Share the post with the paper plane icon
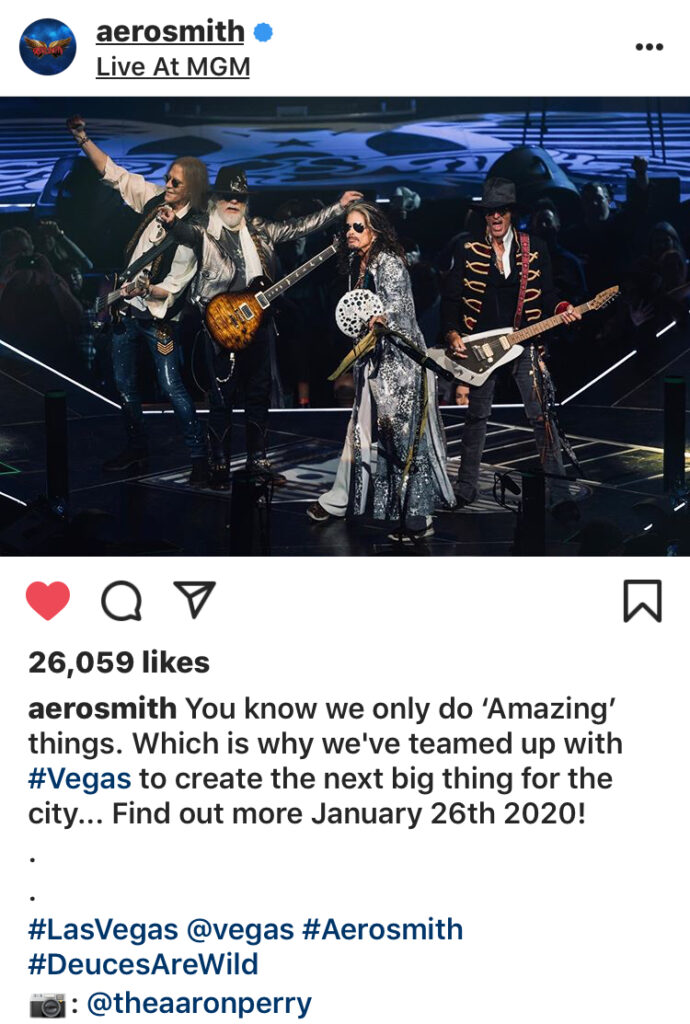Image resolution: width=690 pixels, height=1024 pixels. click(195, 599)
